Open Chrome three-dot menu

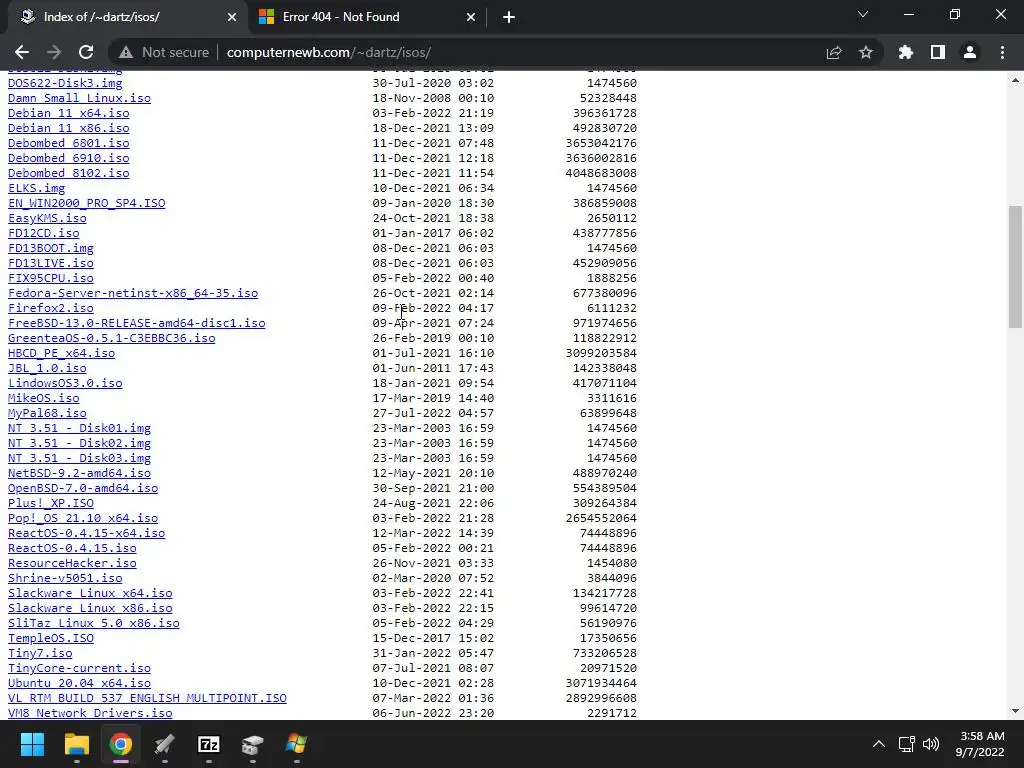(1002, 52)
